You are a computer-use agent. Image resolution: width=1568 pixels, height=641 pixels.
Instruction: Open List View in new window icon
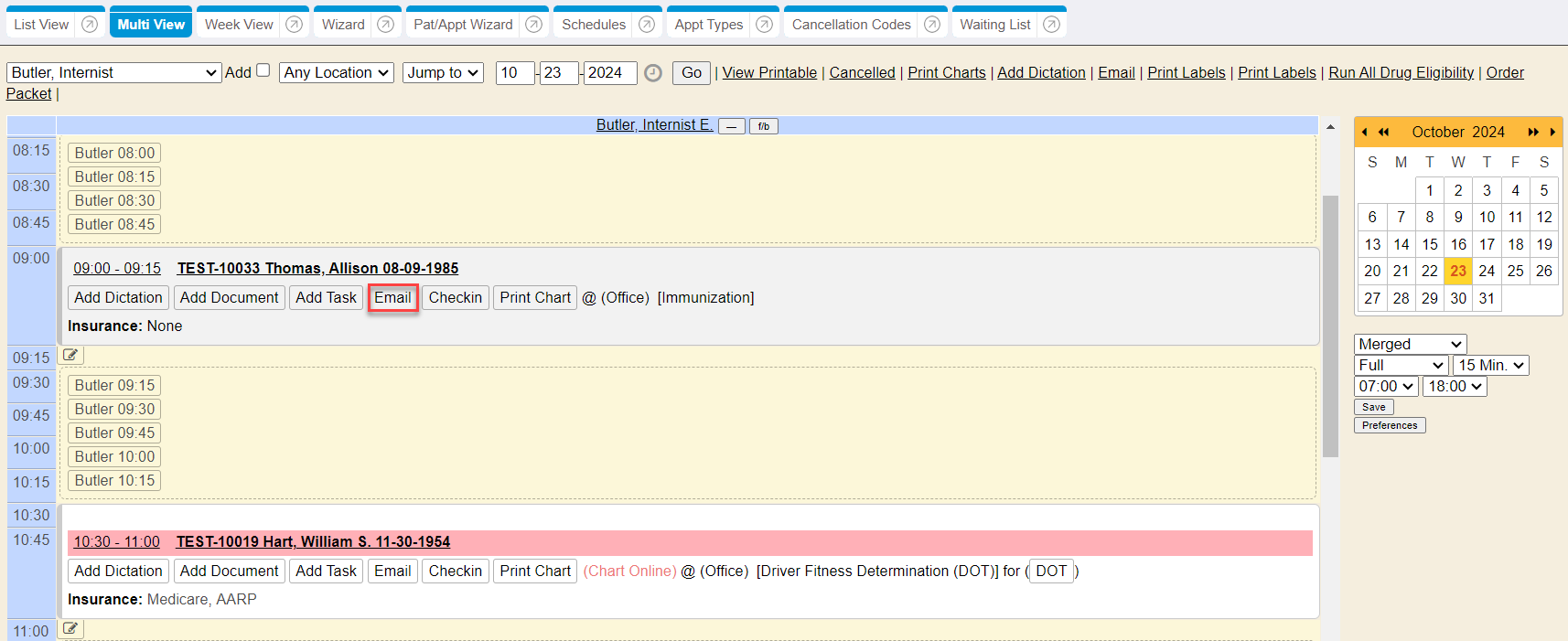[90, 25]
